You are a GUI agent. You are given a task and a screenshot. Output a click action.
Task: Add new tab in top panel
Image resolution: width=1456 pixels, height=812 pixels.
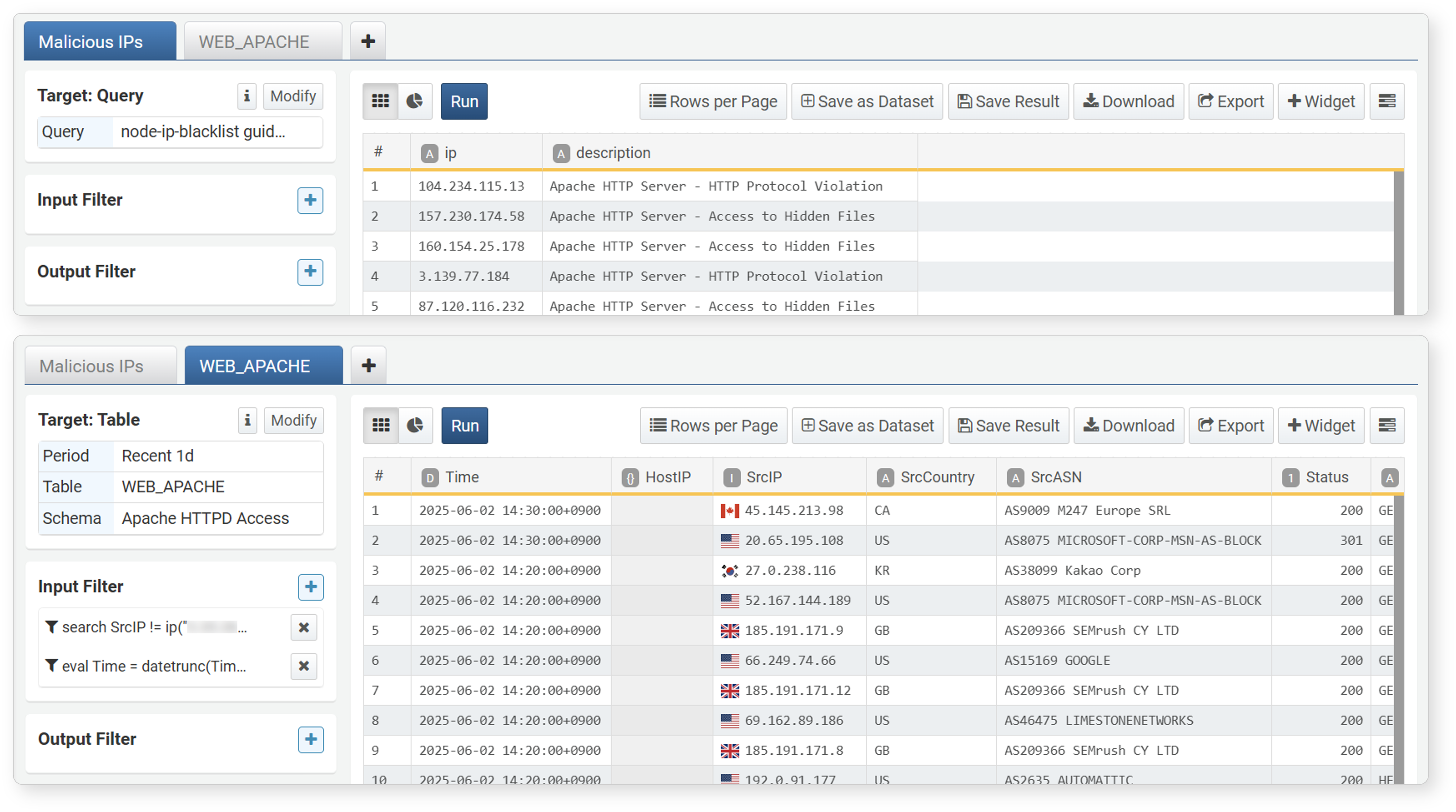coord(368,41)
